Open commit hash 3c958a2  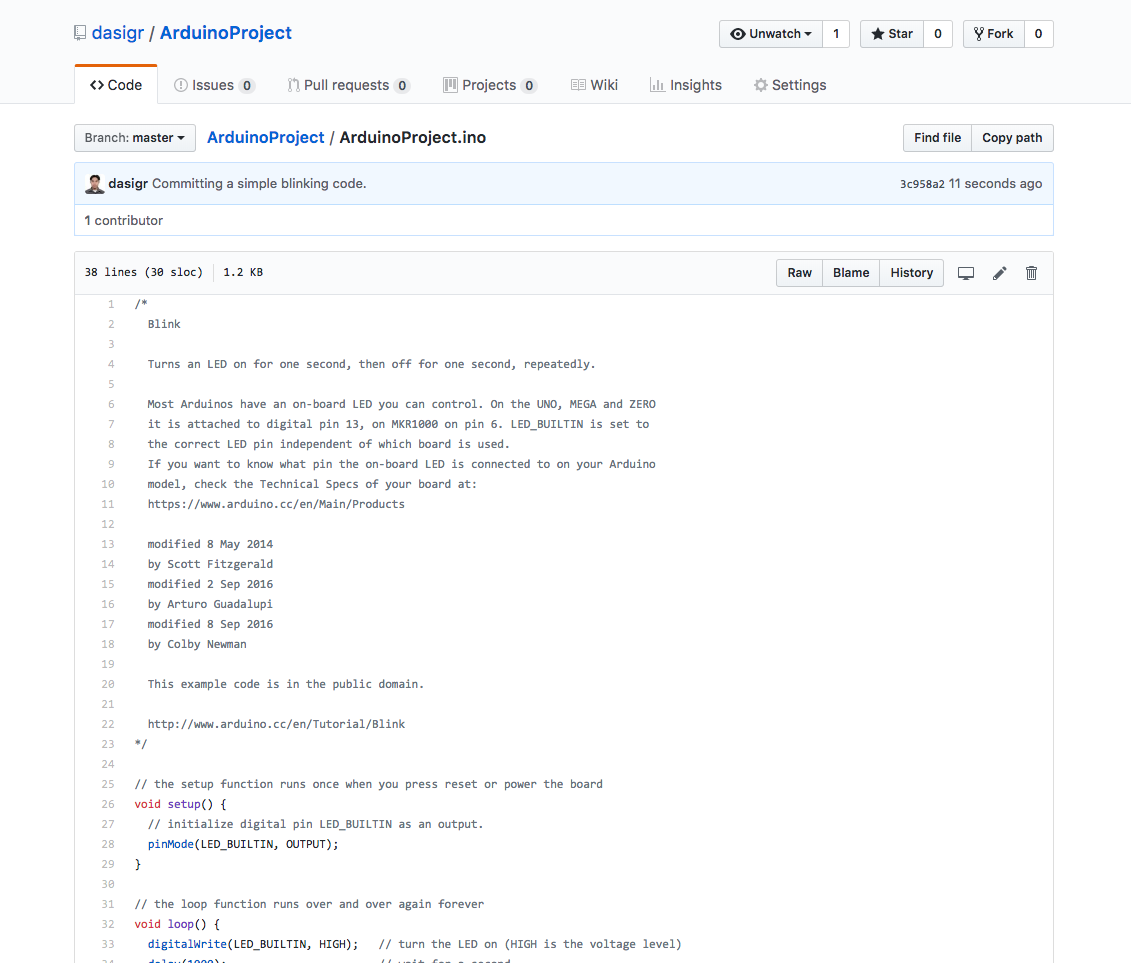(x=922, y=184)
